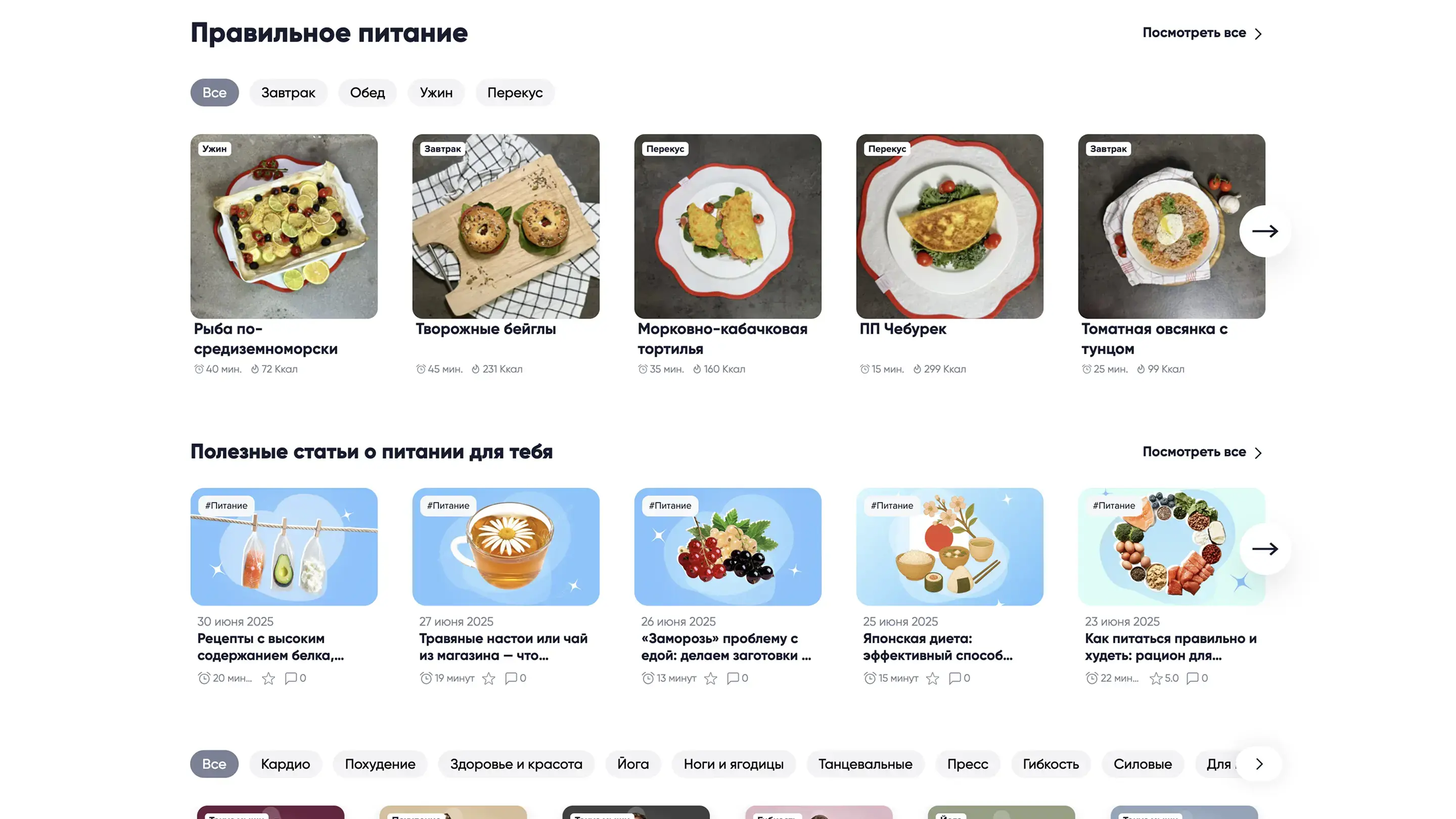Click next arrow in nutrition articles carousel
Viewport: 1456px width, 819px height.
coord(1265,549)
